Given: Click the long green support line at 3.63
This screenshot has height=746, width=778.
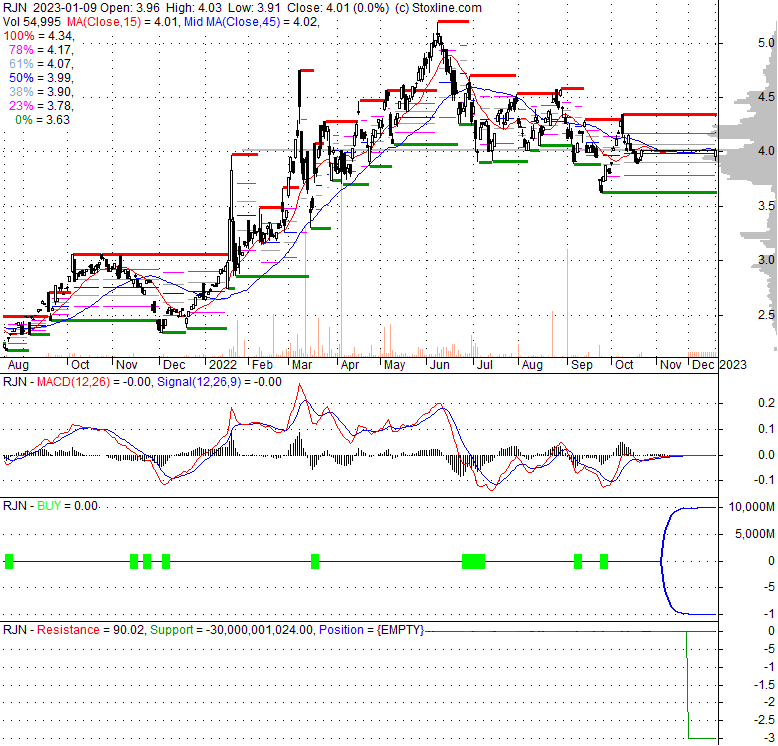Looking at the screenshot, I should (659, 192).
